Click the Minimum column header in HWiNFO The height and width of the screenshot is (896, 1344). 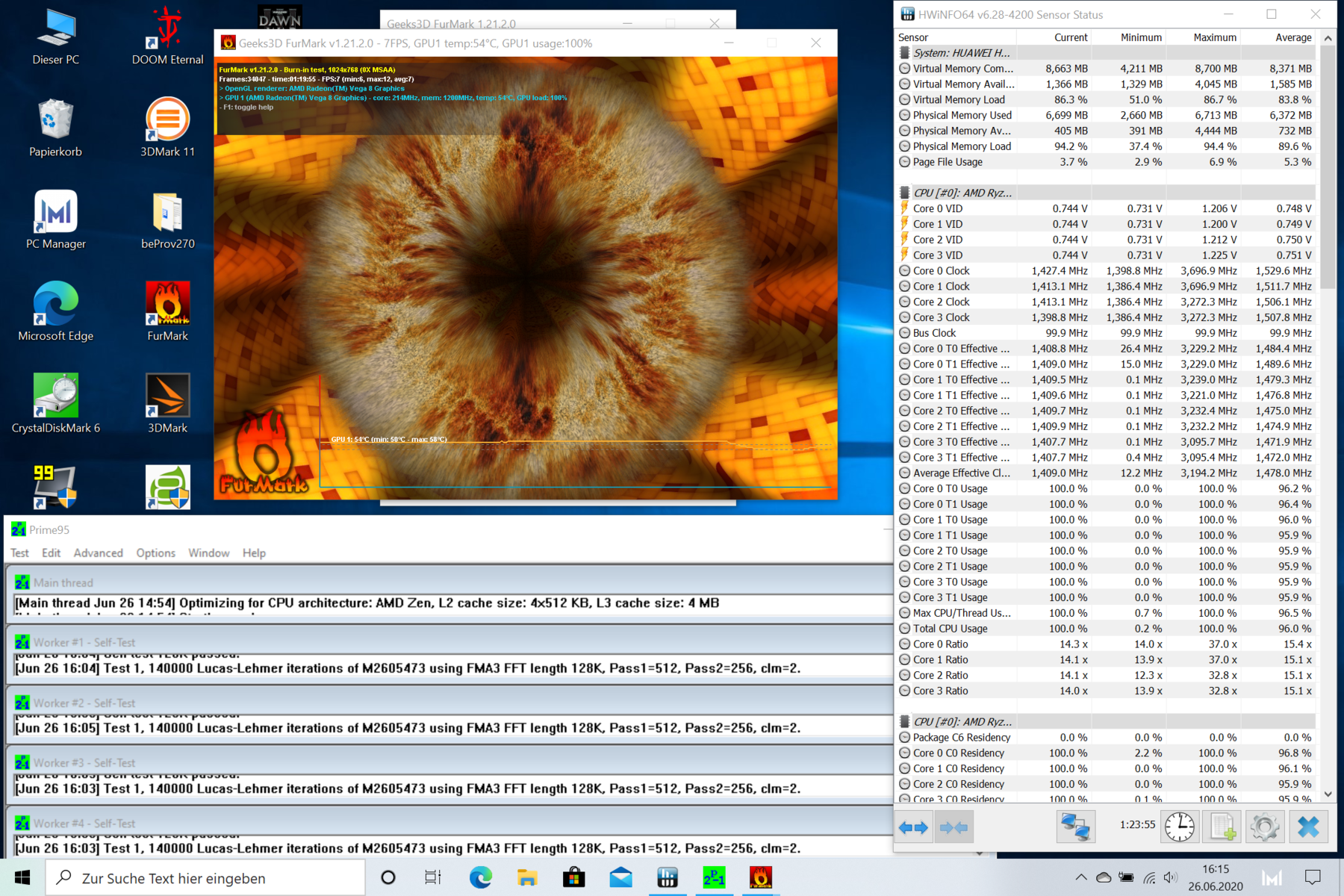(1128, 37)
